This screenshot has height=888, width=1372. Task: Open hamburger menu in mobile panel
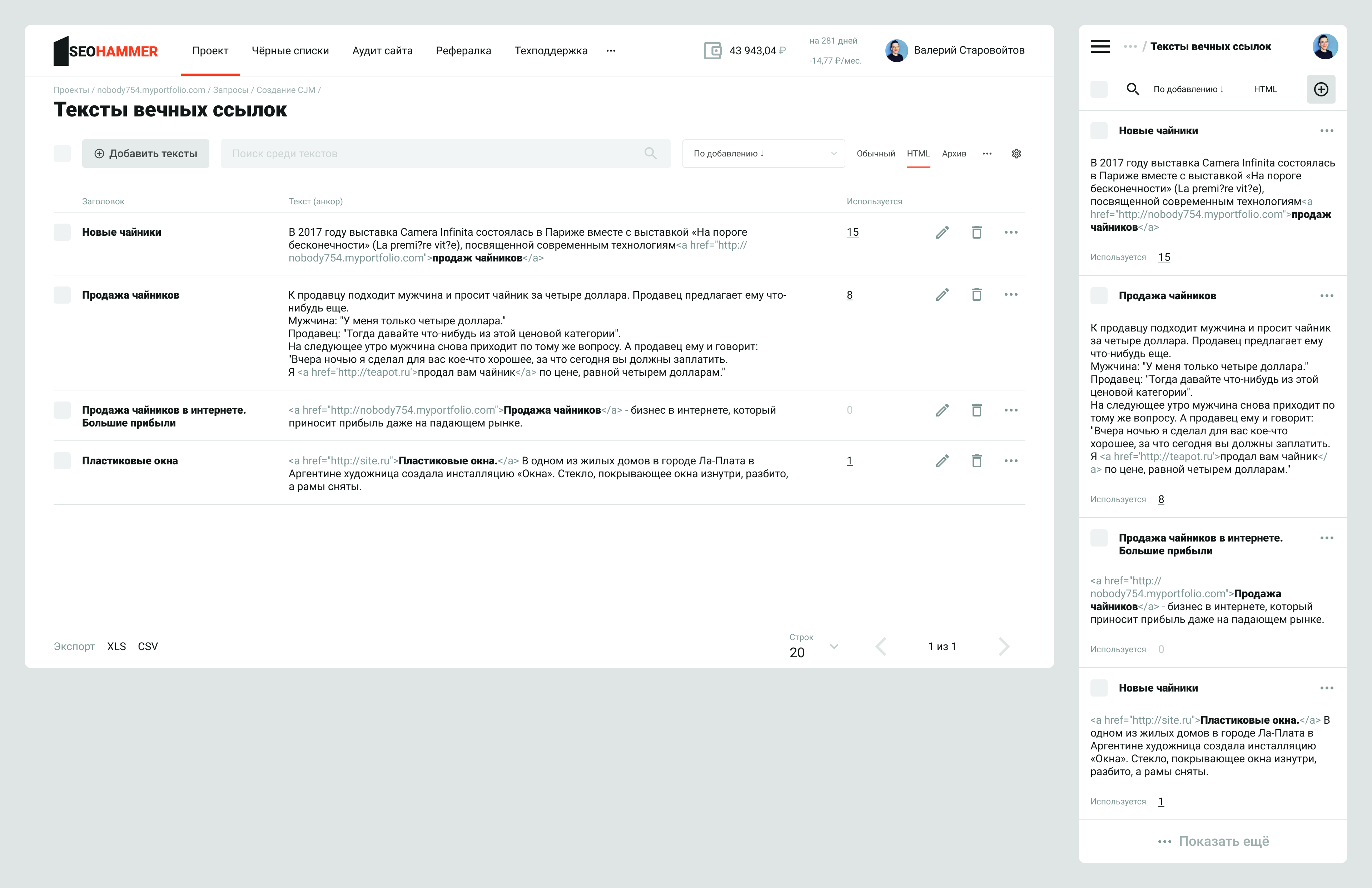(x=1100, y=47)
